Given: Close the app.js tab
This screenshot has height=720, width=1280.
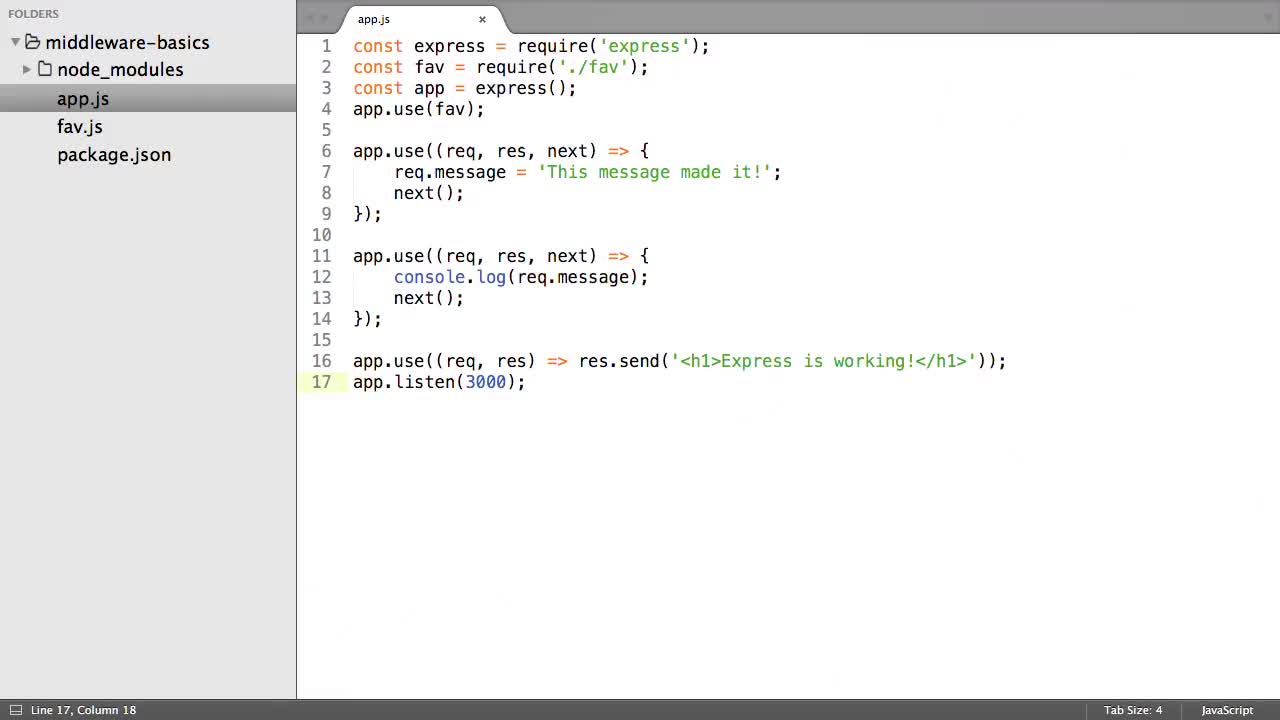Looking at the screenshot, I should click(482, 19).
